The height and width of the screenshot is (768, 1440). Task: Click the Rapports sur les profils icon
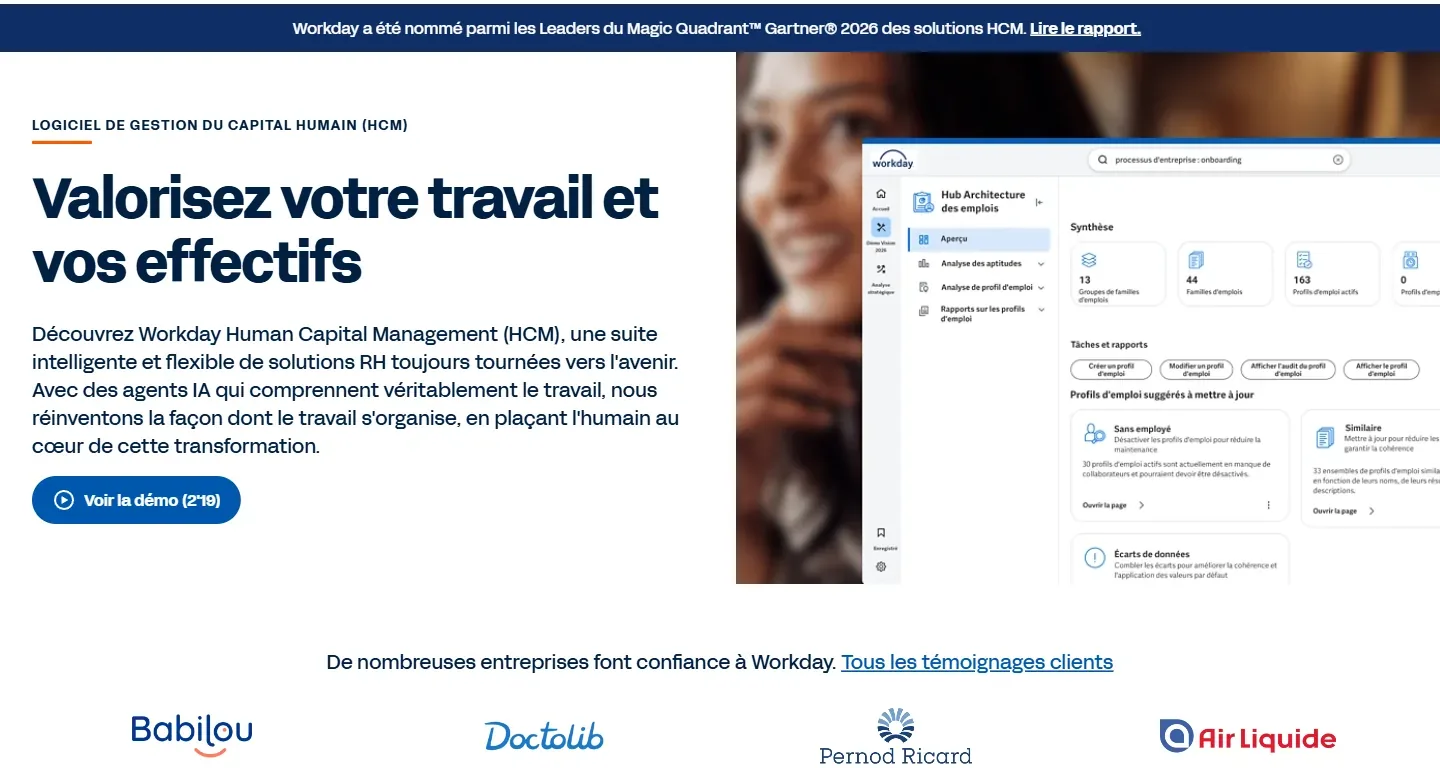coord(924,311)
